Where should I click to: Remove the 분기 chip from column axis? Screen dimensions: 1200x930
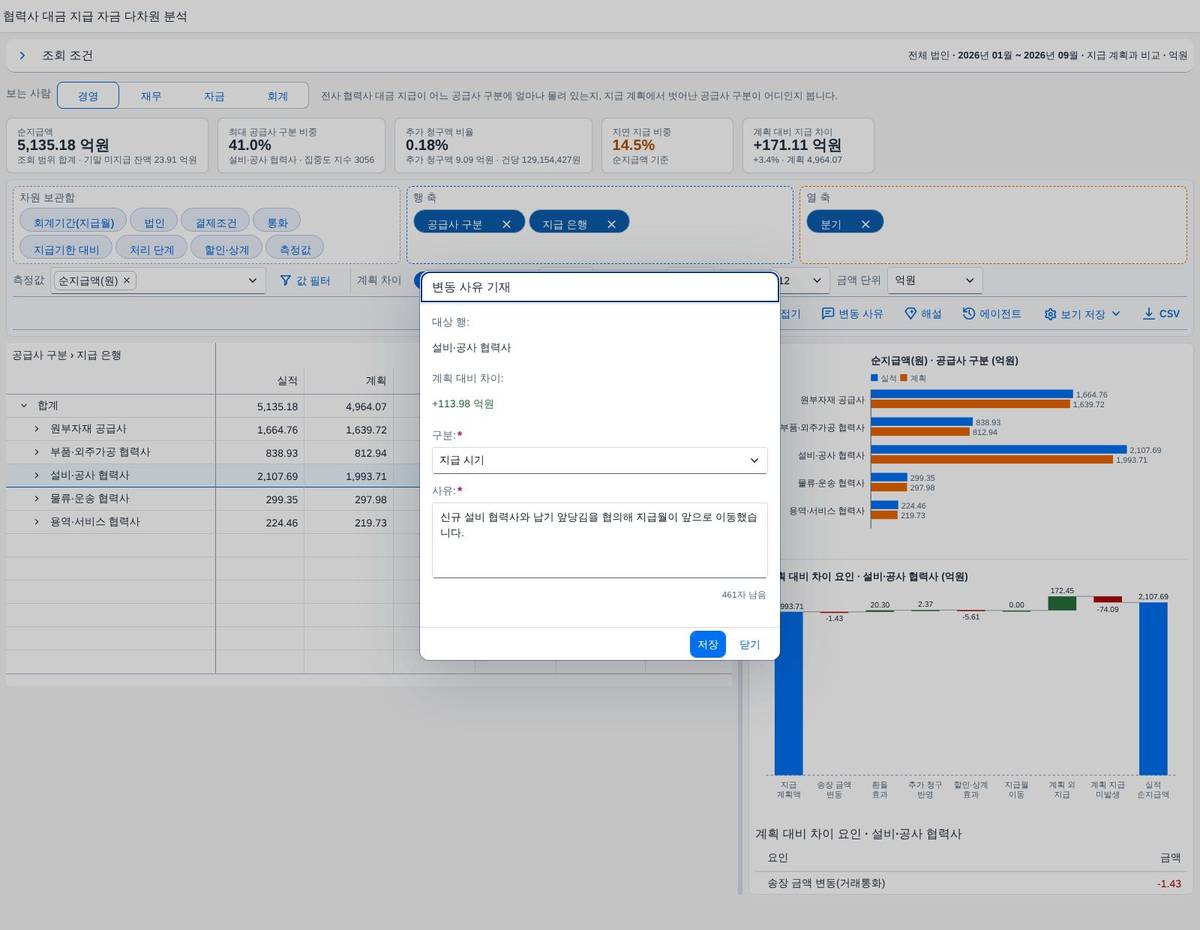tap(865, 224)
